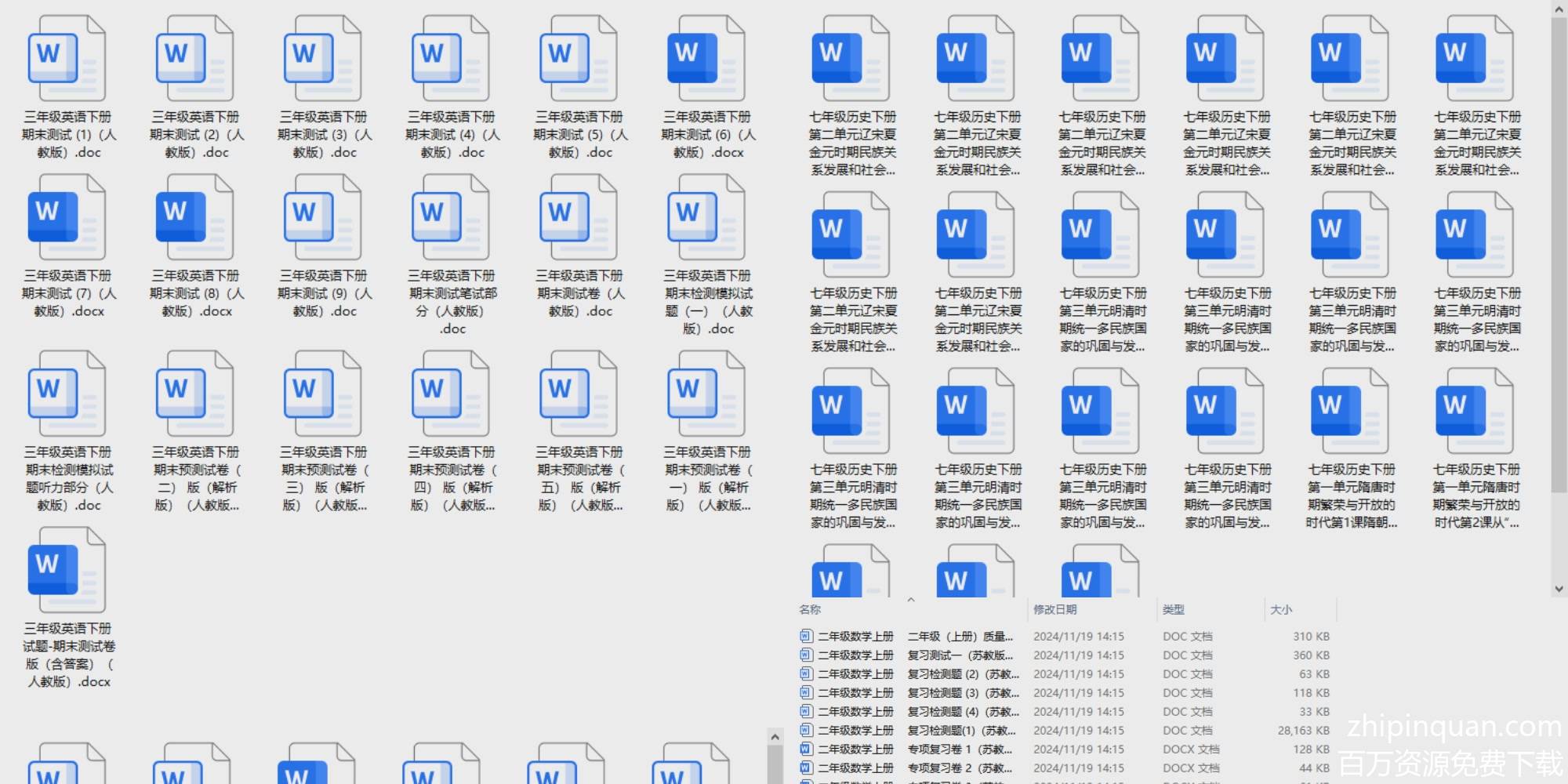Pick the 期末测试 (4)（人教版）.doc Word icon
This screenshot has width=1568, height=784.
(450, 59)
